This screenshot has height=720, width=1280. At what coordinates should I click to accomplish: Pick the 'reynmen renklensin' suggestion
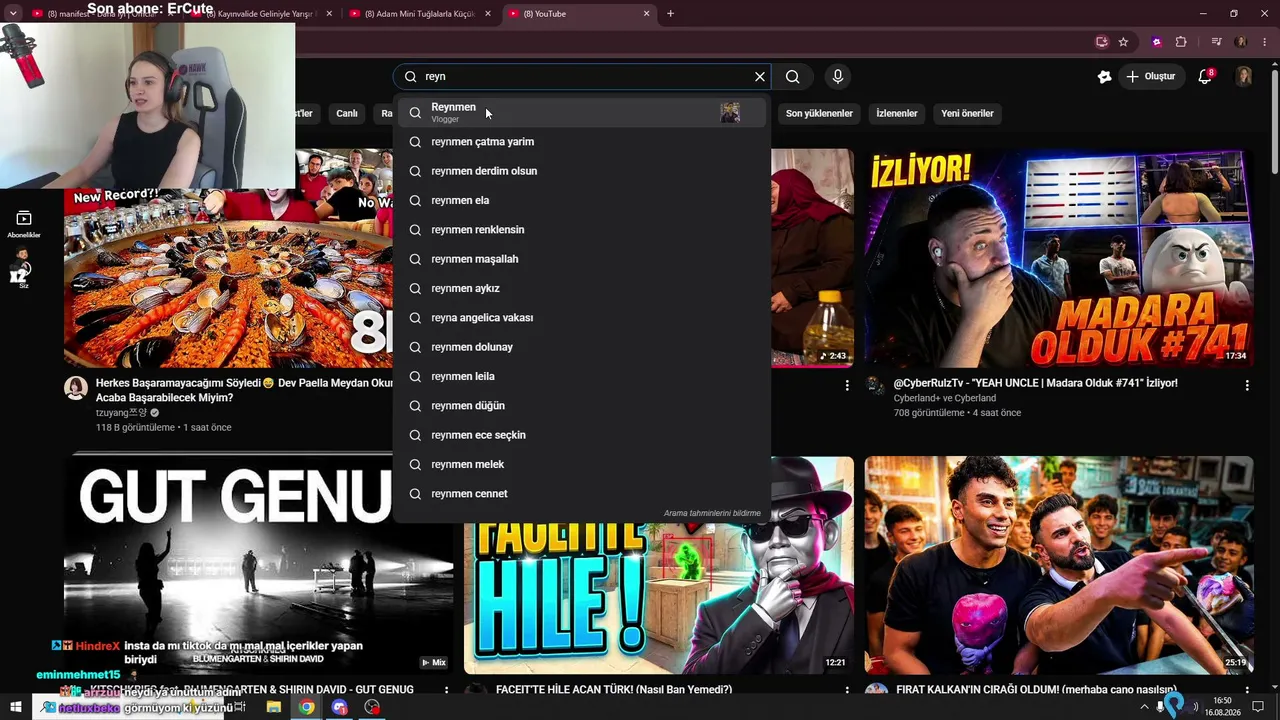(582, 230)
